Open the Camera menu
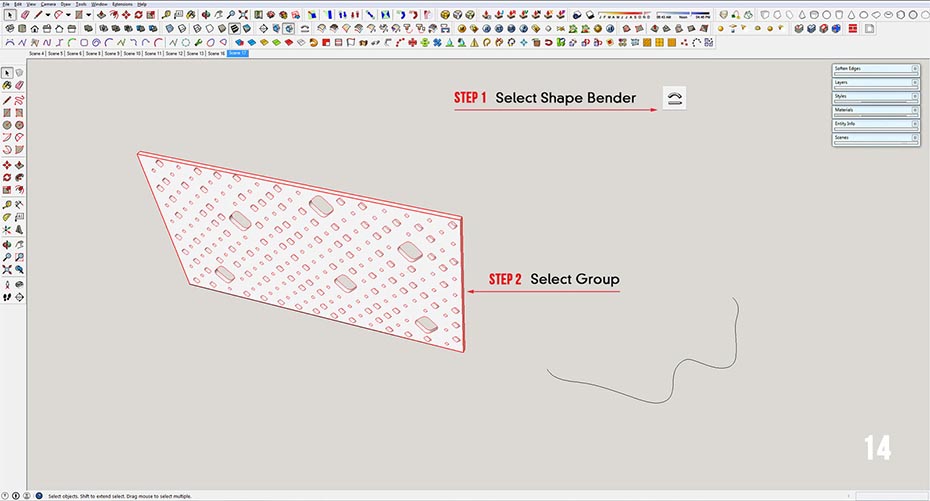This screenshot has width=930, height=501. pyautogui.click(x=48, y=4)
